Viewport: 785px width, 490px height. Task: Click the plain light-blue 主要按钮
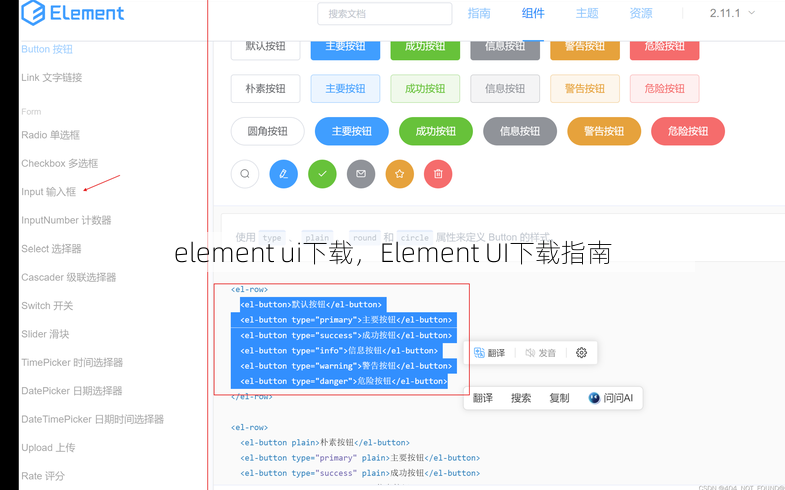[x=345, y=89]
